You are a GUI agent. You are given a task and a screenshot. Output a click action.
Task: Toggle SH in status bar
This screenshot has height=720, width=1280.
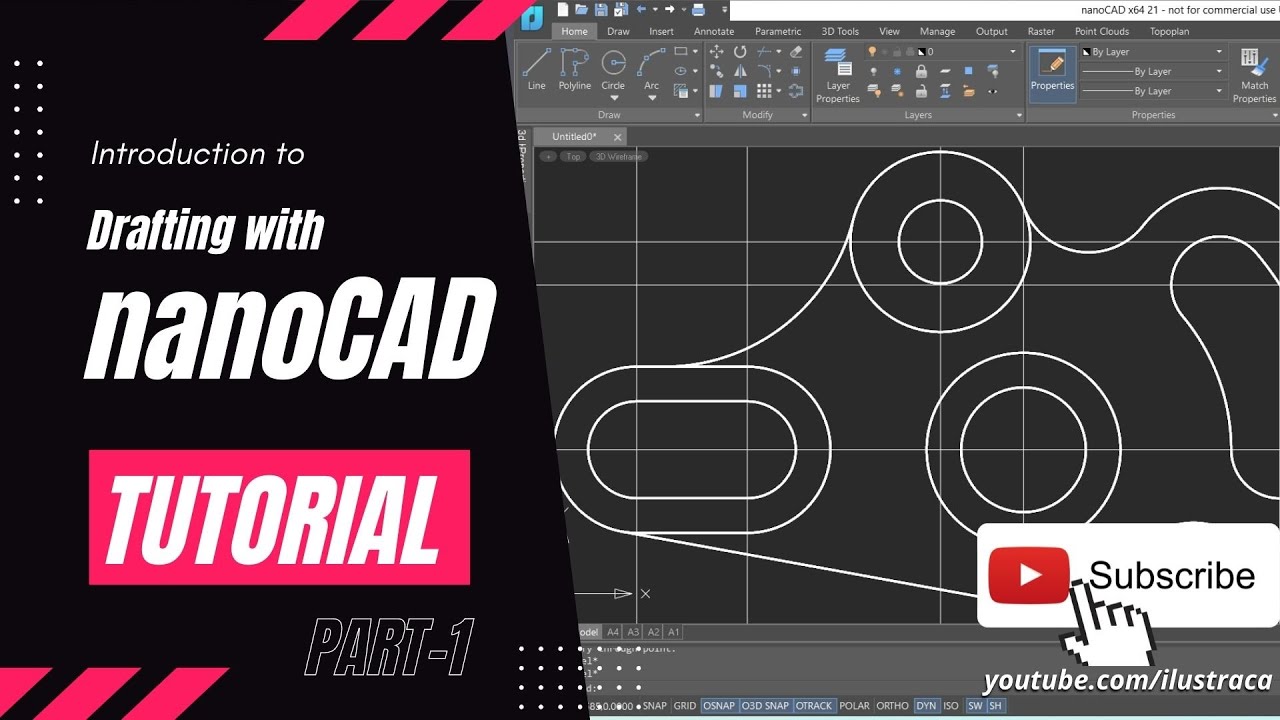995,706
